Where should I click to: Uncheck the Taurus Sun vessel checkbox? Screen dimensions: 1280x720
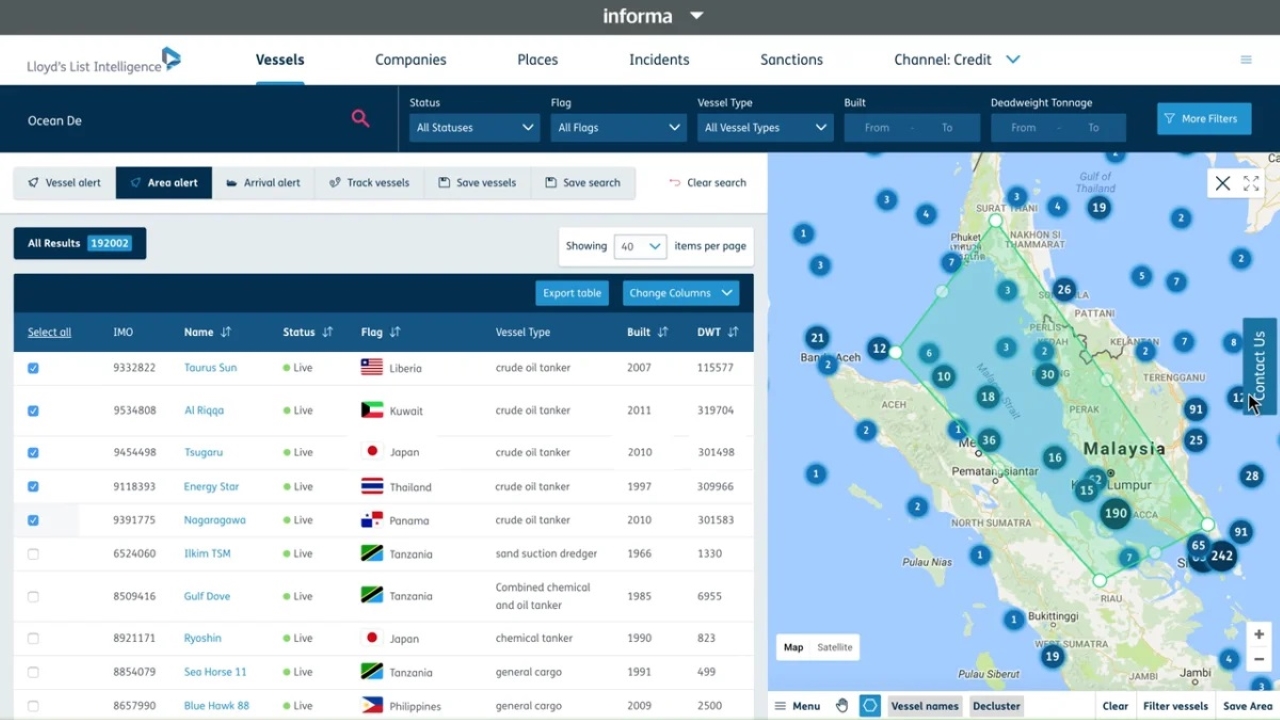tap(33, 368)
